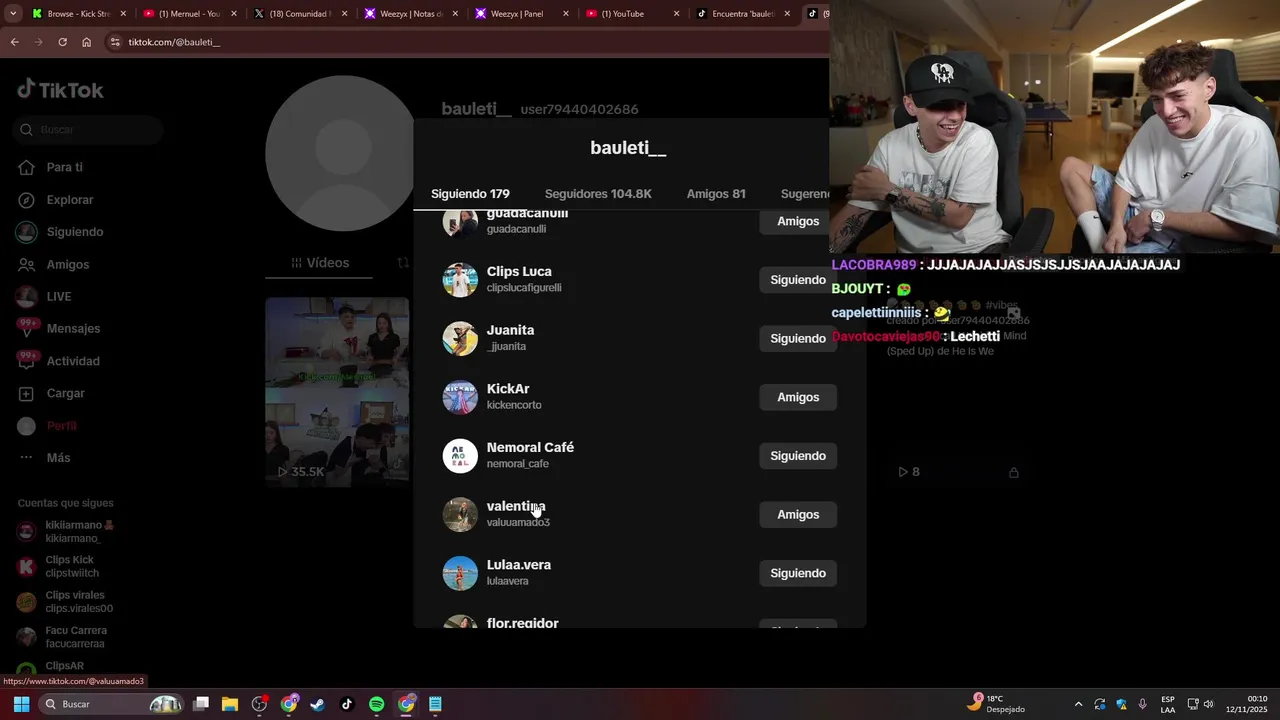Viewport: 1280px width, 720px height.
Task: Switch to the Weezyx Notas browser tab
Action: click(411, 14)
